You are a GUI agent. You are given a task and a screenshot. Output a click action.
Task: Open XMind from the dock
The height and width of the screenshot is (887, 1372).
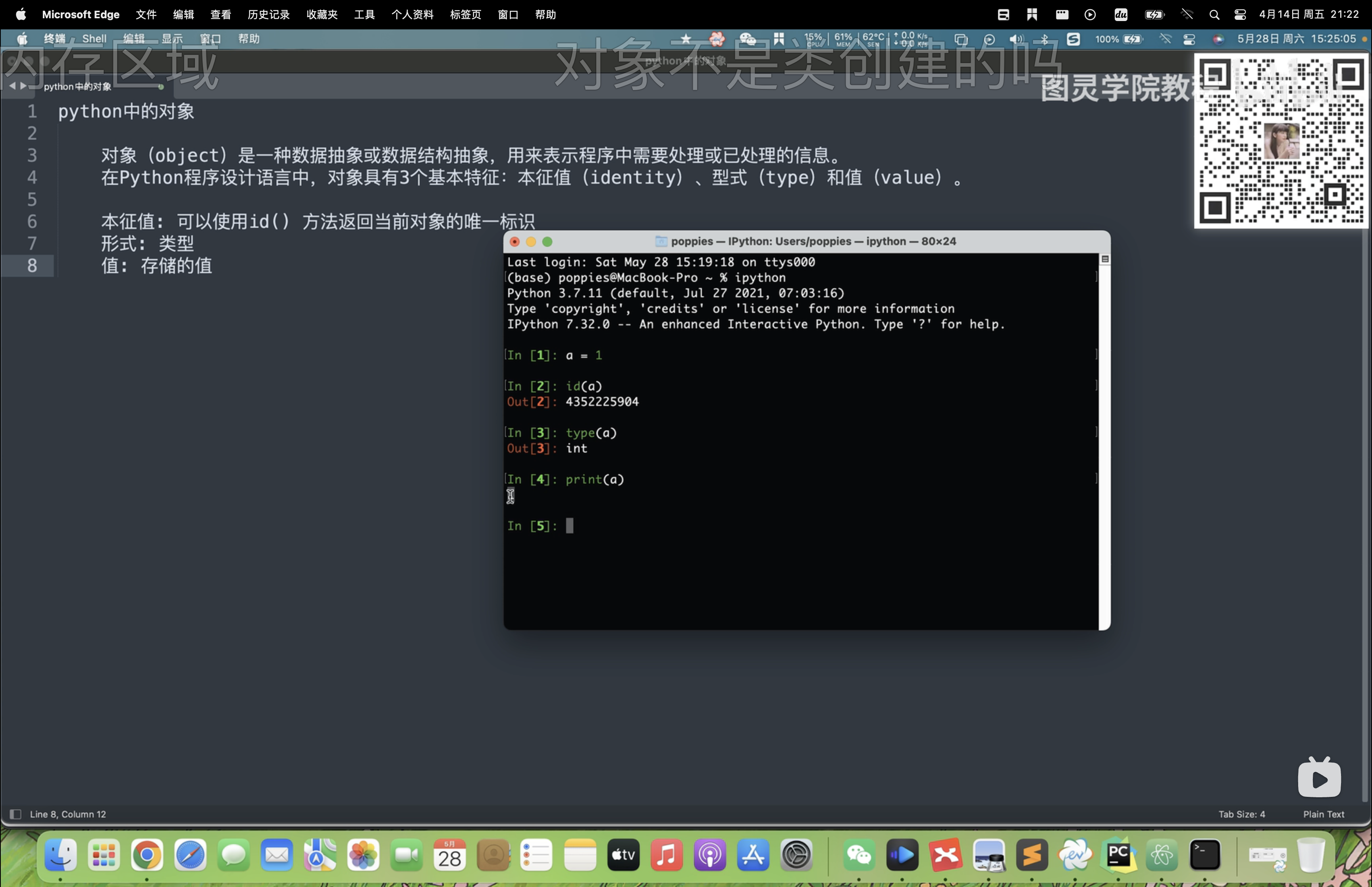(x=945, y=855)
